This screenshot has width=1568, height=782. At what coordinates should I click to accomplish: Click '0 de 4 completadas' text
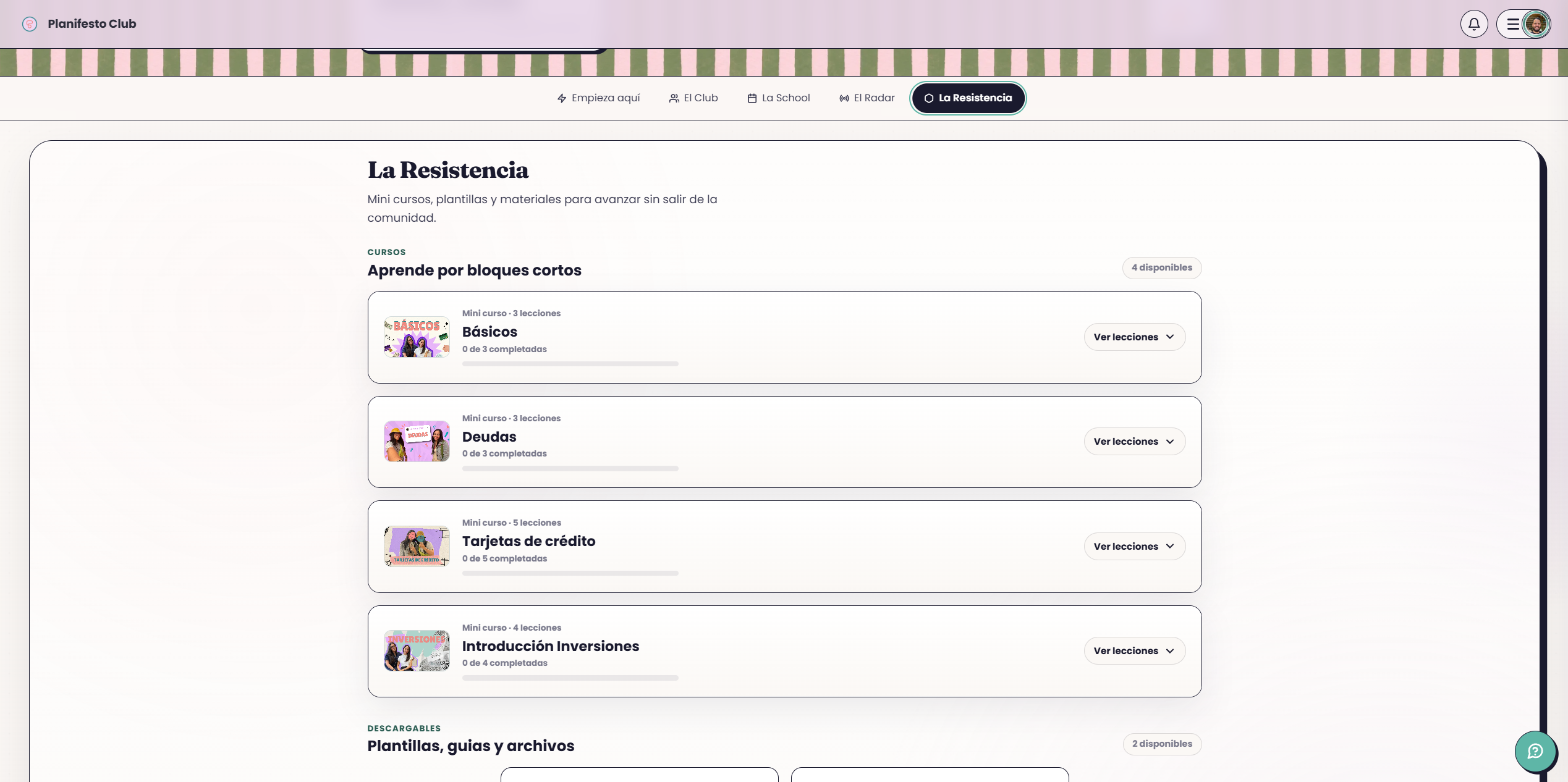coord(504,663)
